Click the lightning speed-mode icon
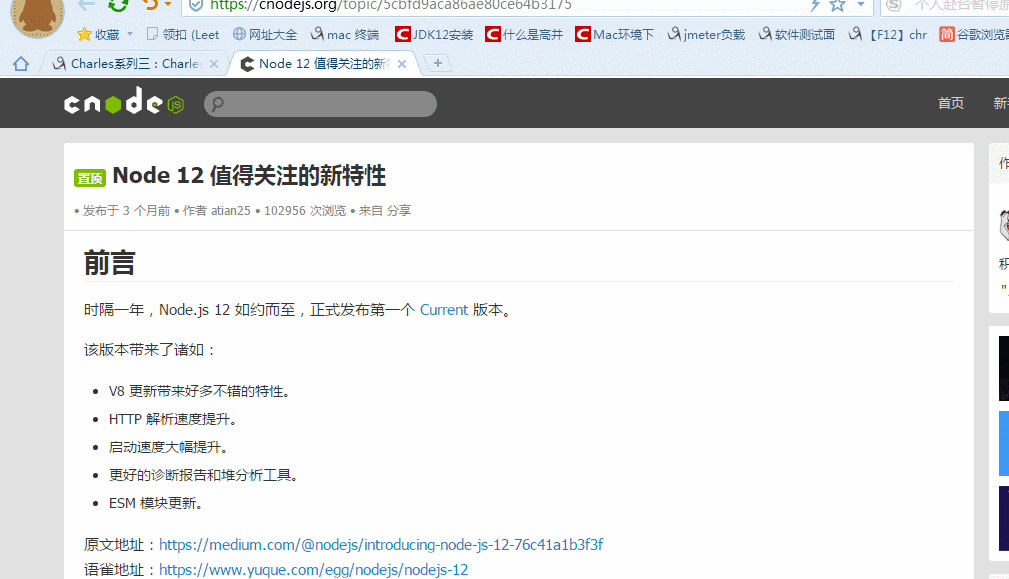The image size is (1009, 579). pyautogui.click(x=815, y=5)
